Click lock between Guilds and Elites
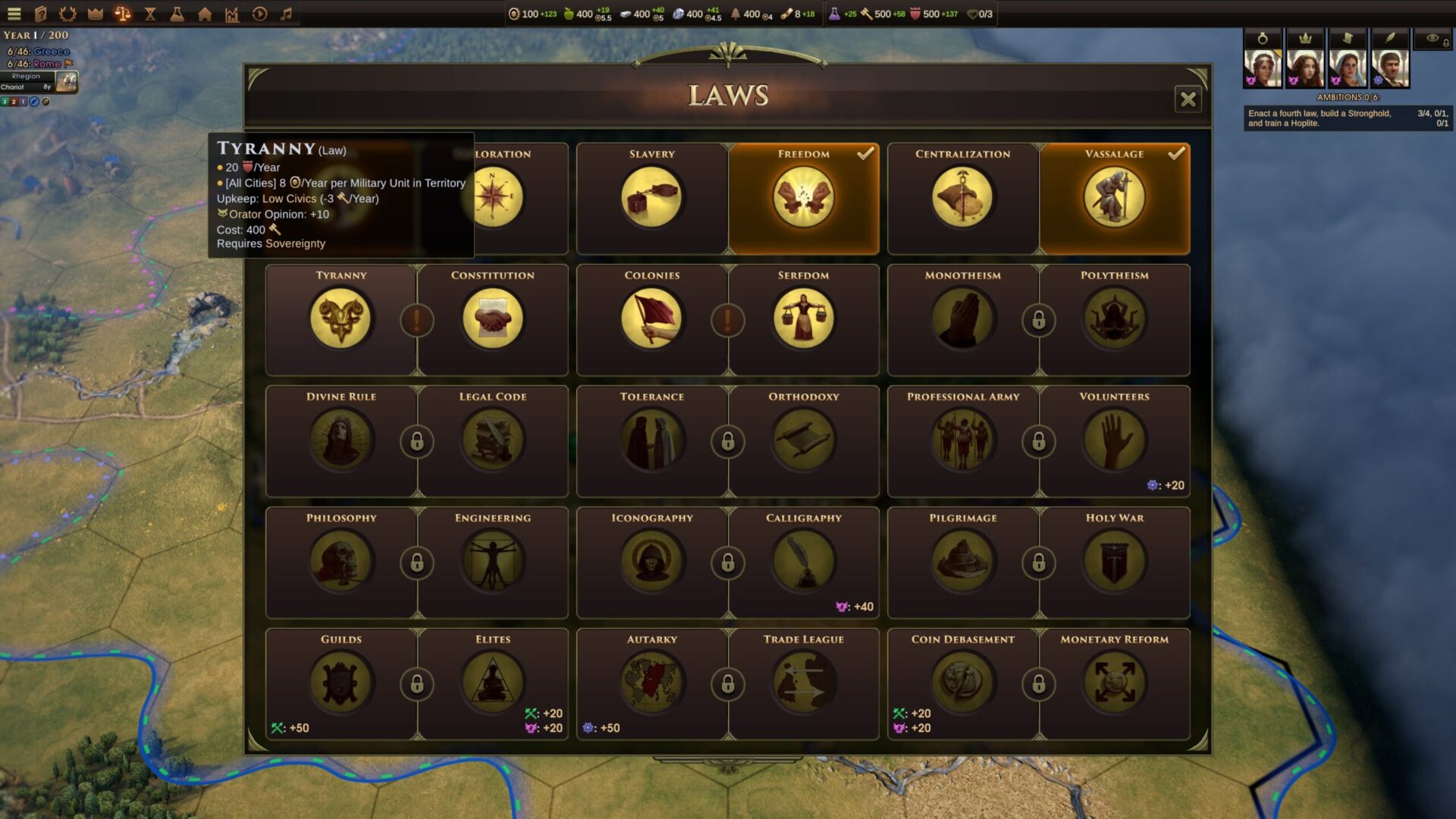 (417, 684)
